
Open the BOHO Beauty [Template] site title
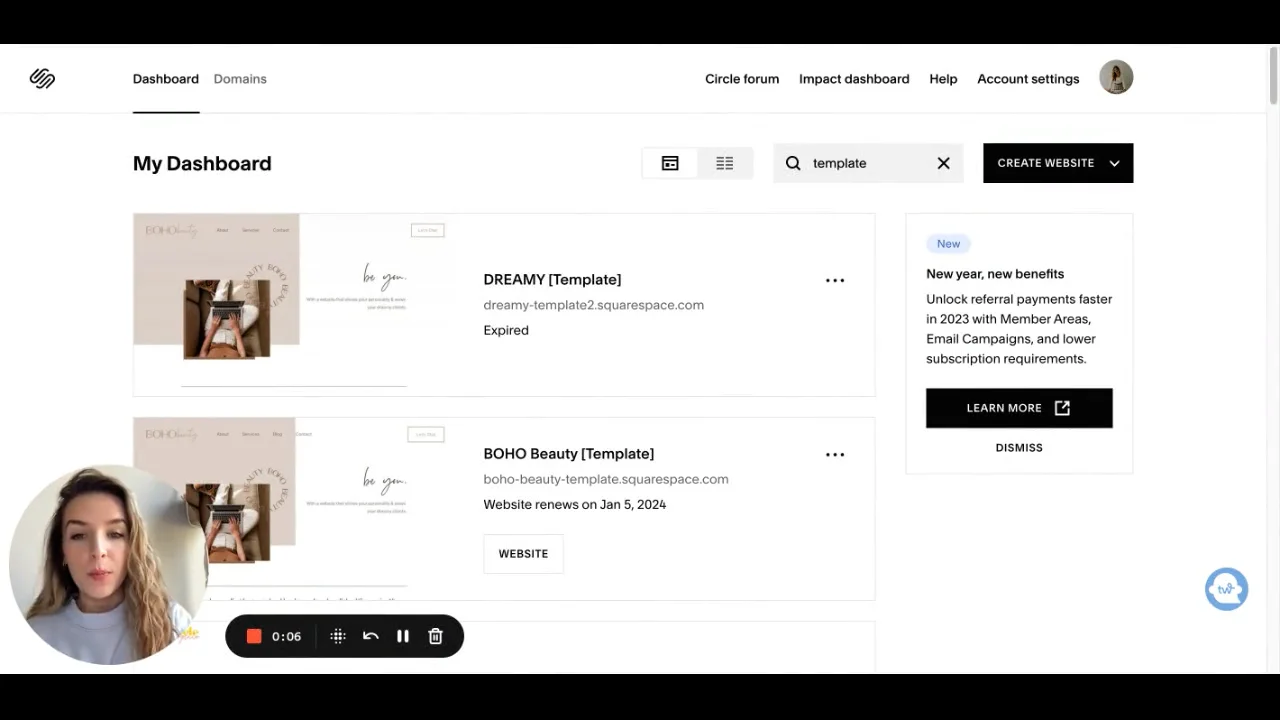pyautogui.click(x=569, y=454)
